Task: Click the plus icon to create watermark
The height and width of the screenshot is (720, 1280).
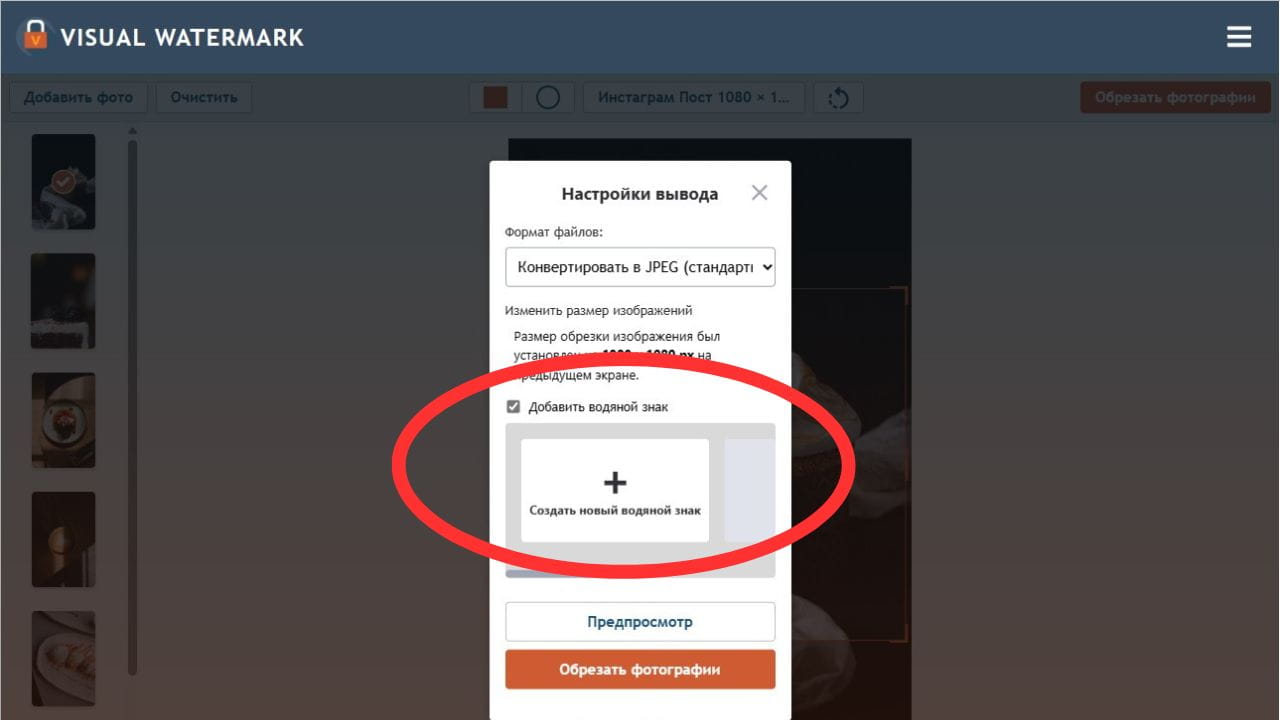Action: [615, 483]
